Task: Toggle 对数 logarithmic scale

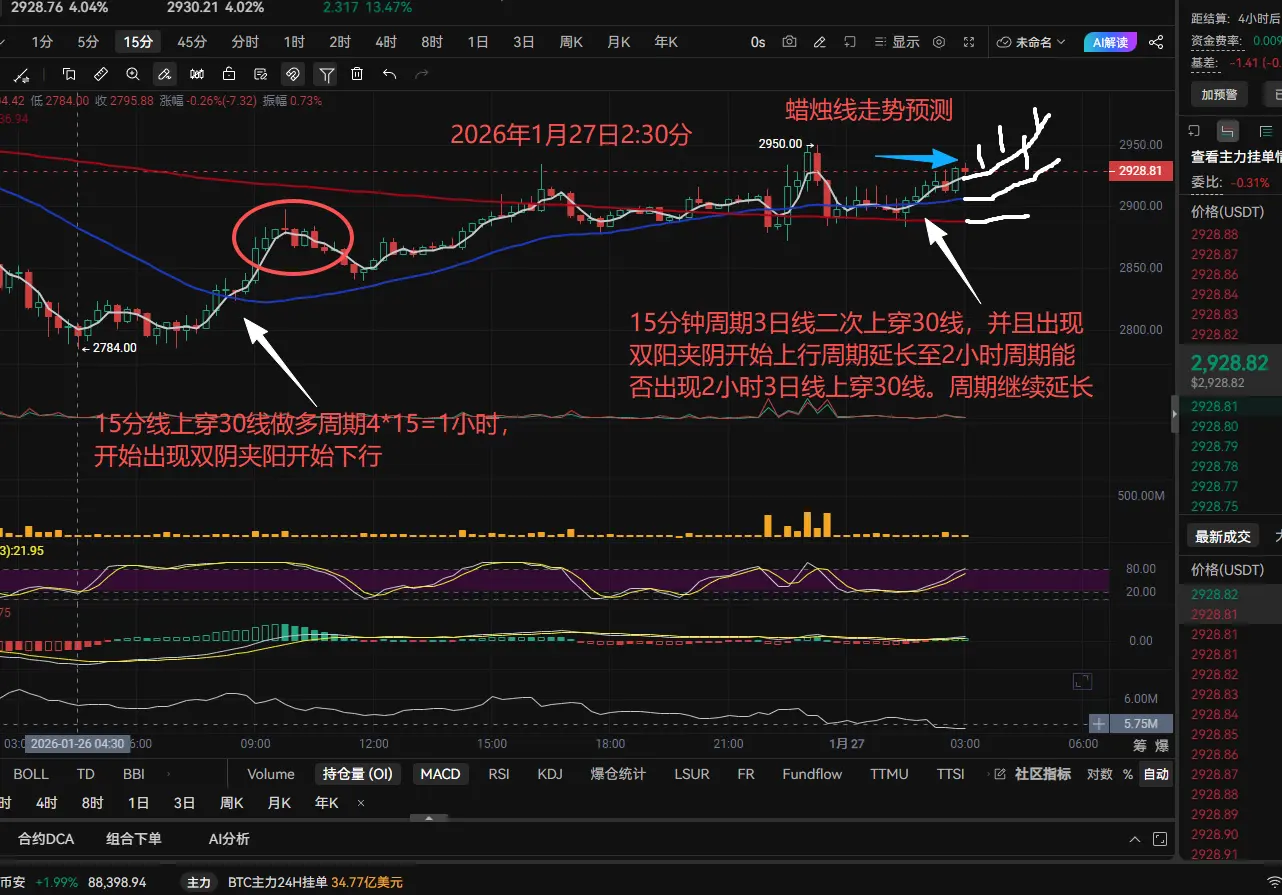Action: tap(1099, 774)
